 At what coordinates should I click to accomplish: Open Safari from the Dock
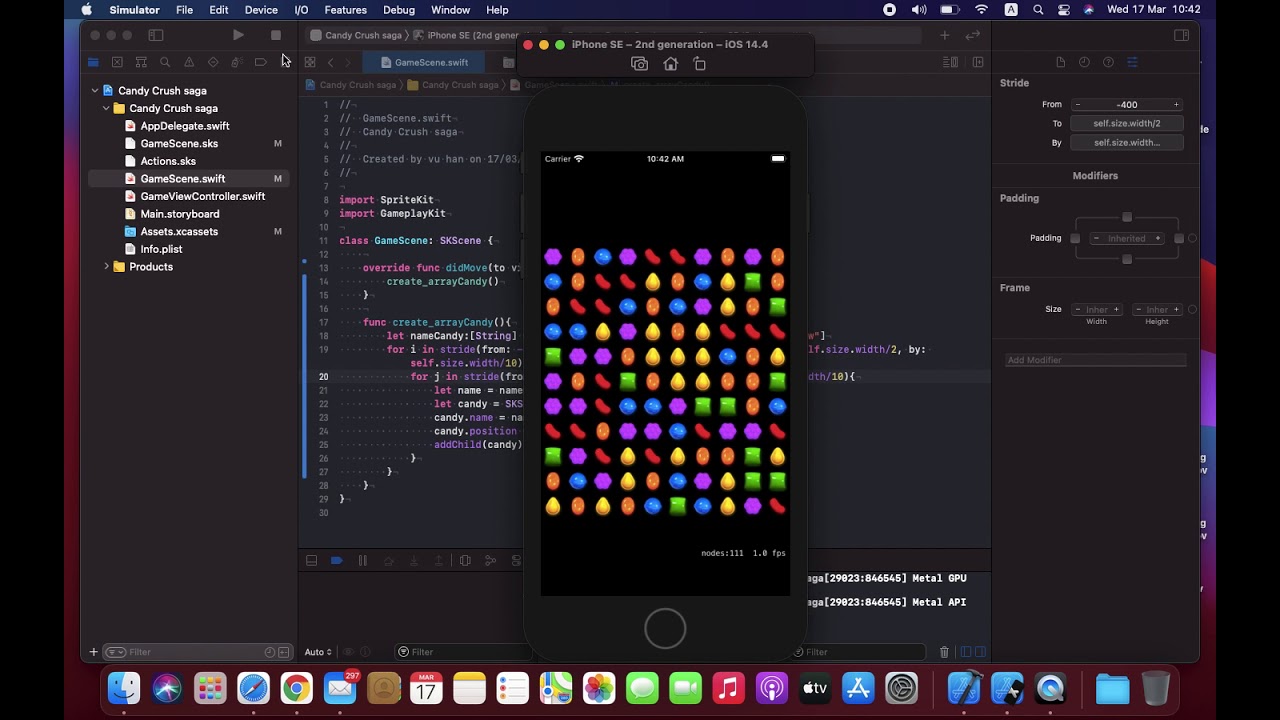[x=253, y=688]
